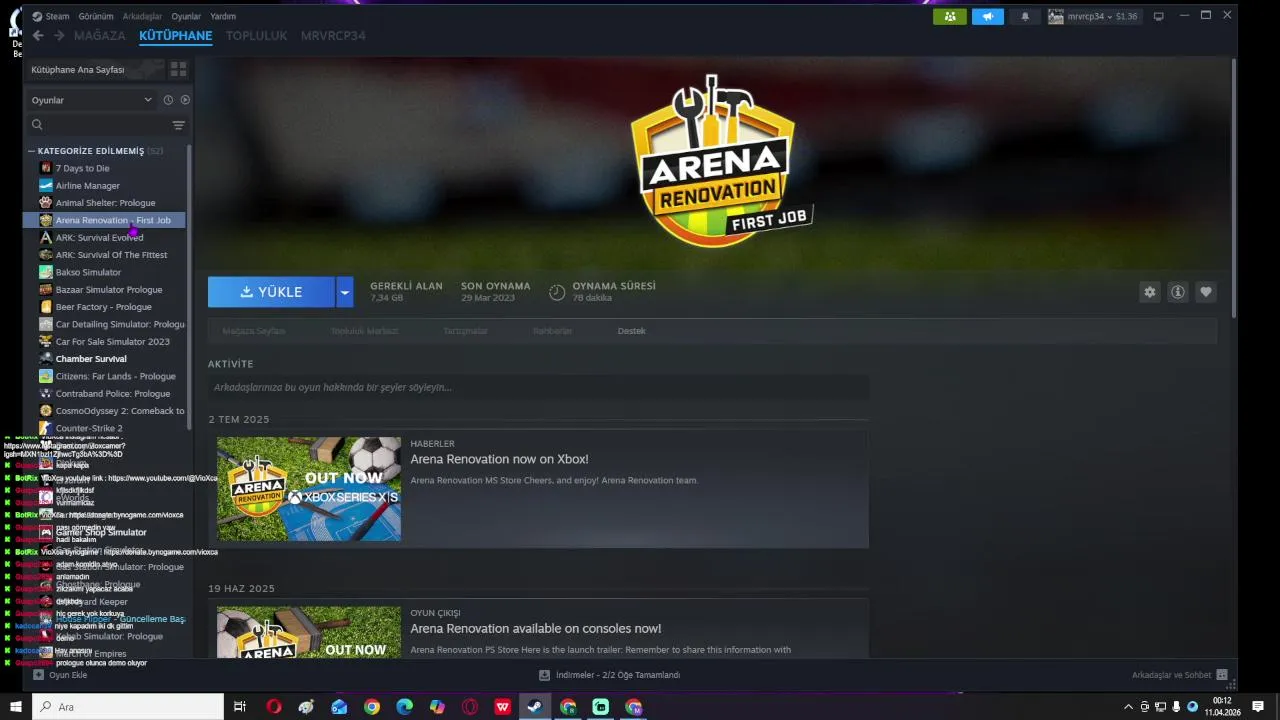Open Xbox news thumbnail image

point(309,489)
